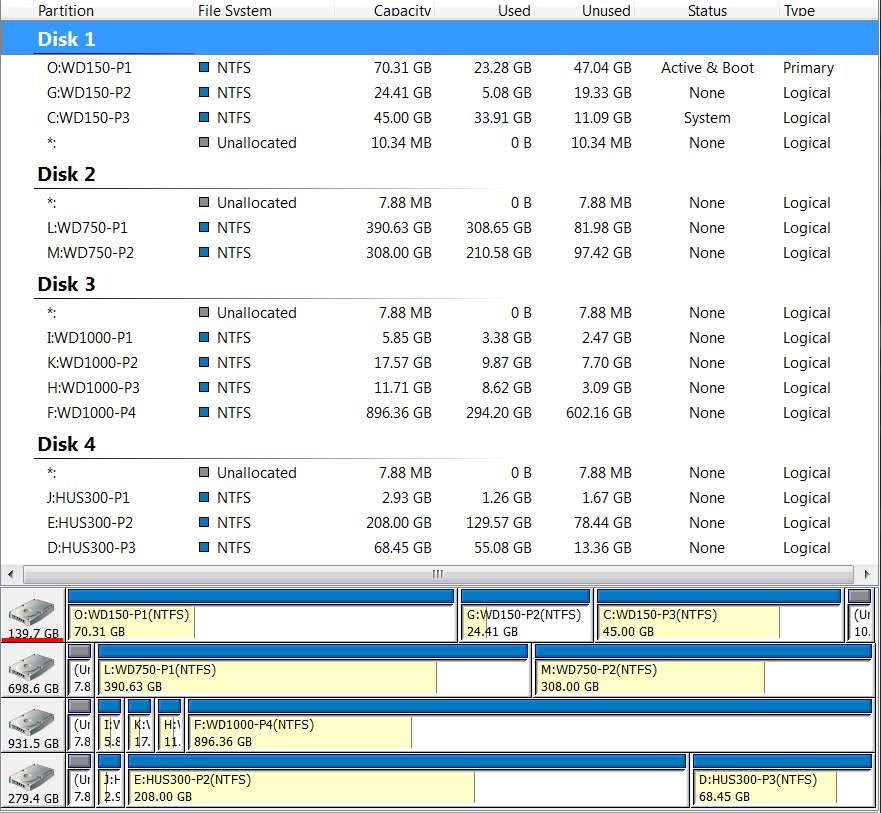Sort by the File System column header
The width and height of the screenshot is (881, 813).
pyautogui.click(x=264, y=10)
